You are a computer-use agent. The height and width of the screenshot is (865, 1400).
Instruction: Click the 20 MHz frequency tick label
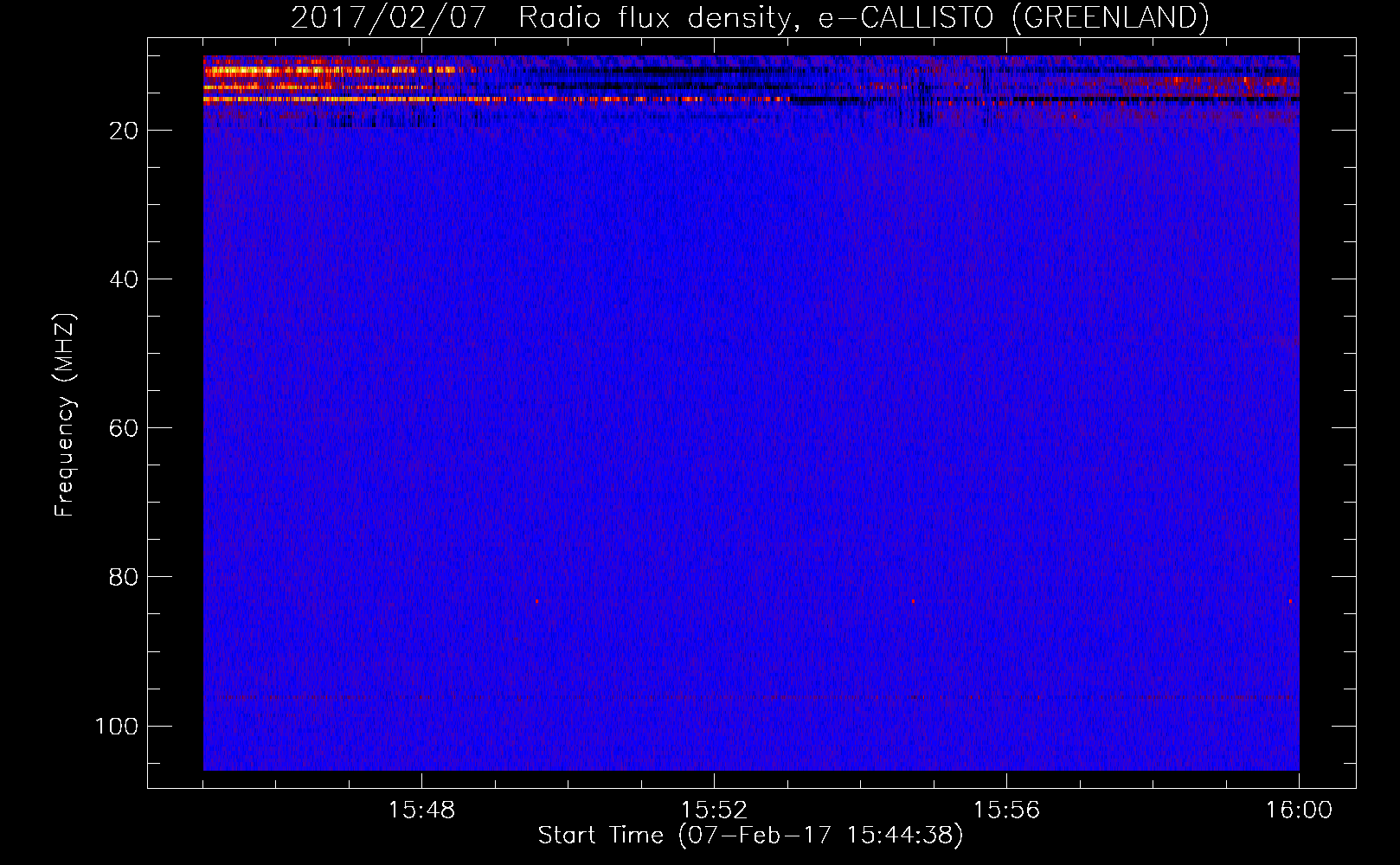(x=124, y=131)
